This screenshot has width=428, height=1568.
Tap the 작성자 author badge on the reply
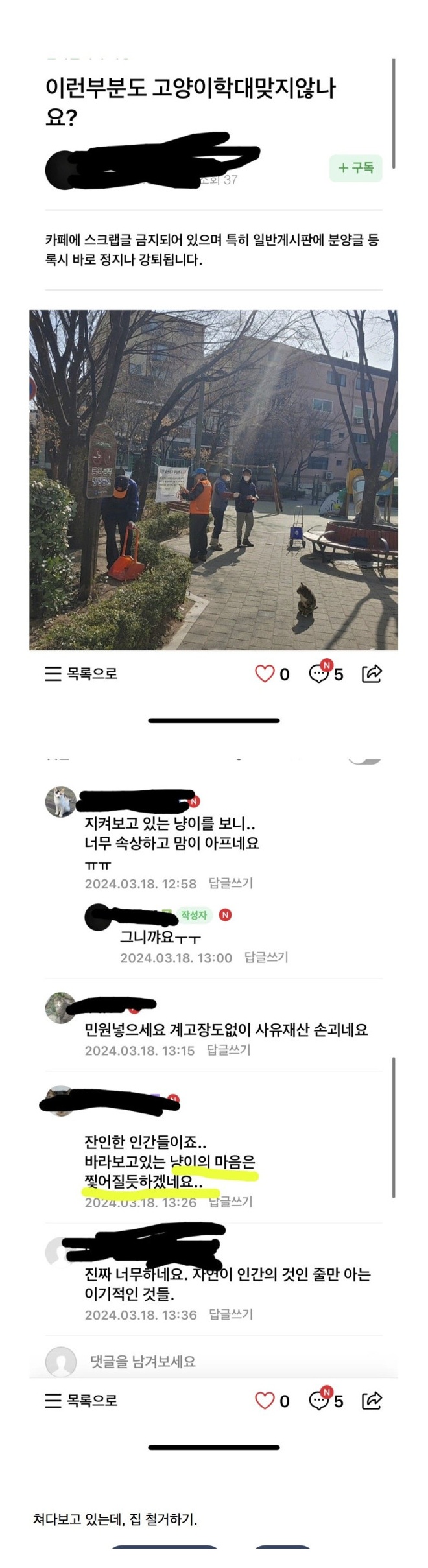(194, 915)
